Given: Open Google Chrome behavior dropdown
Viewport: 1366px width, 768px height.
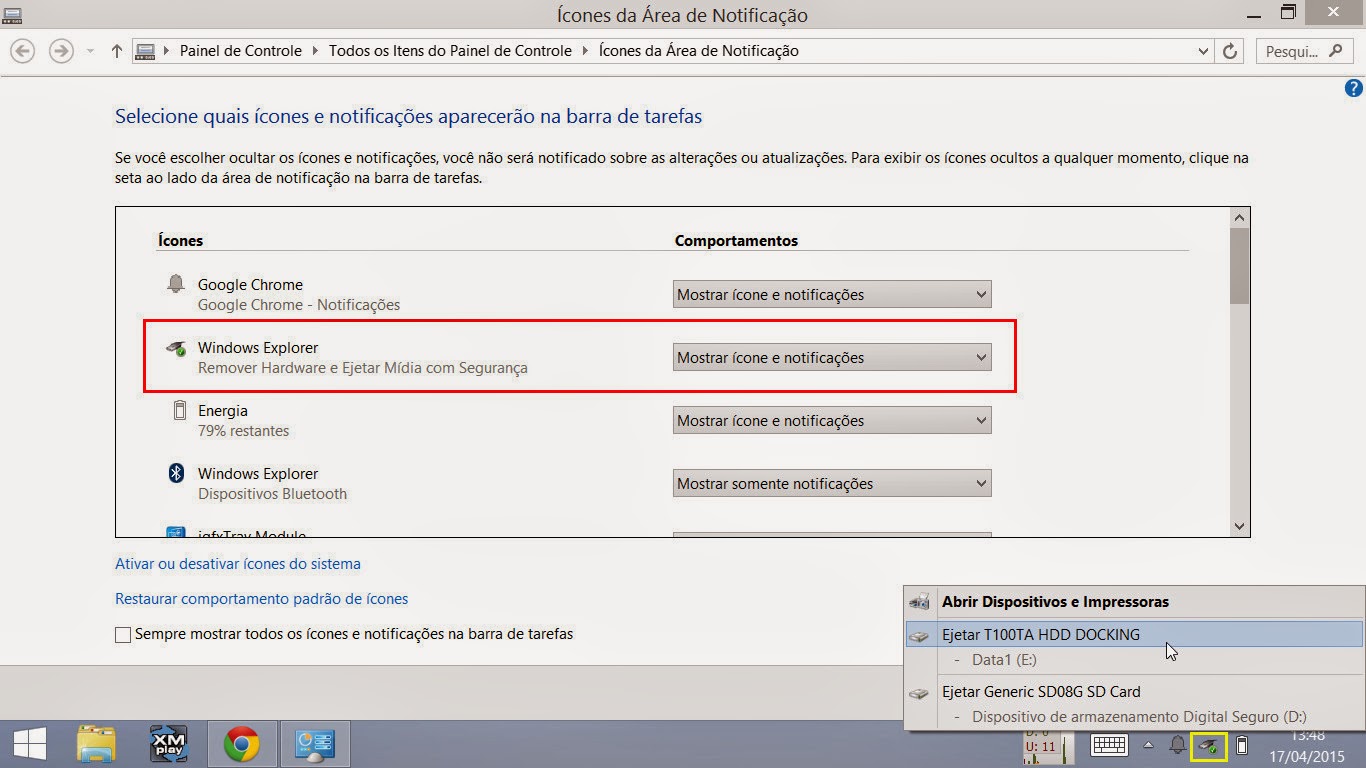Looking at the screenshot, I should (832, 295).
